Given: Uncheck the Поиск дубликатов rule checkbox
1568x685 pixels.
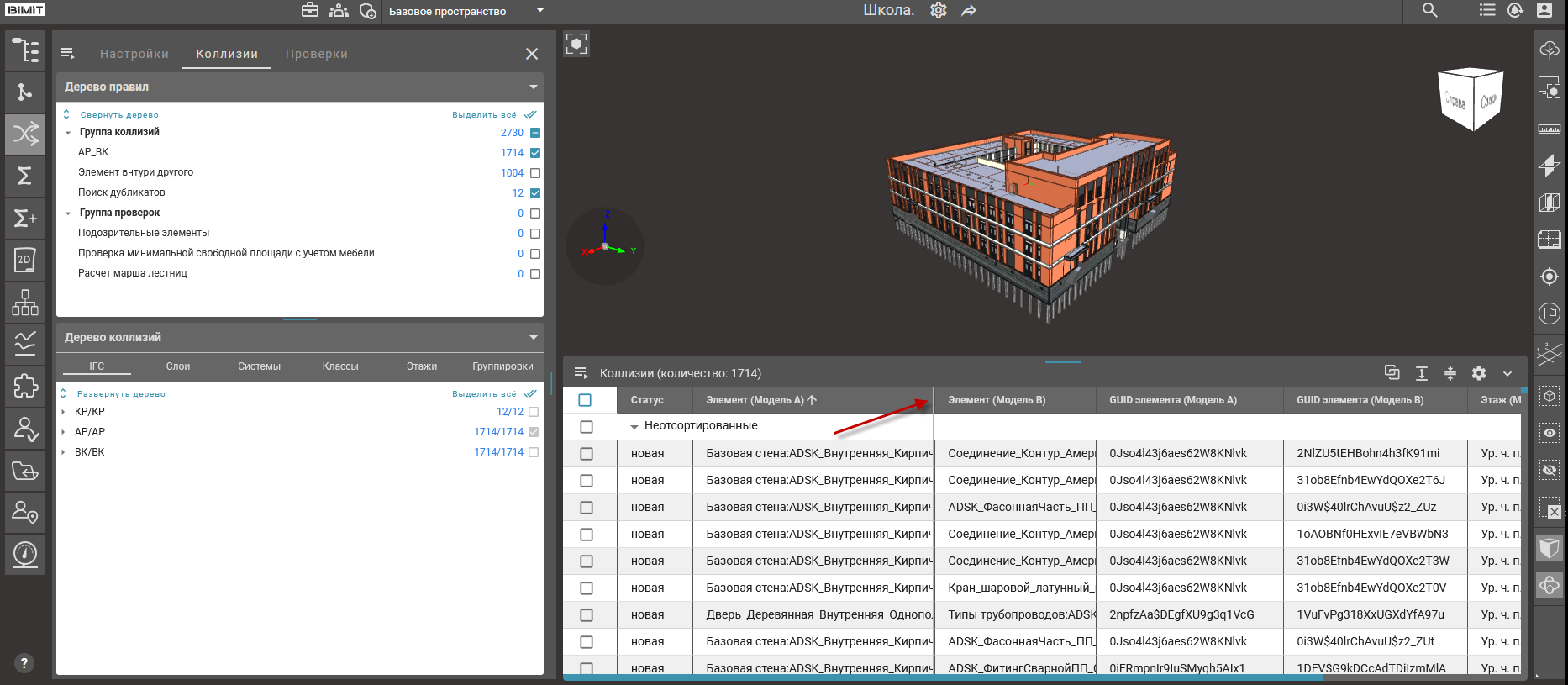Looking at the screenshot, I should tap(535, 193).
